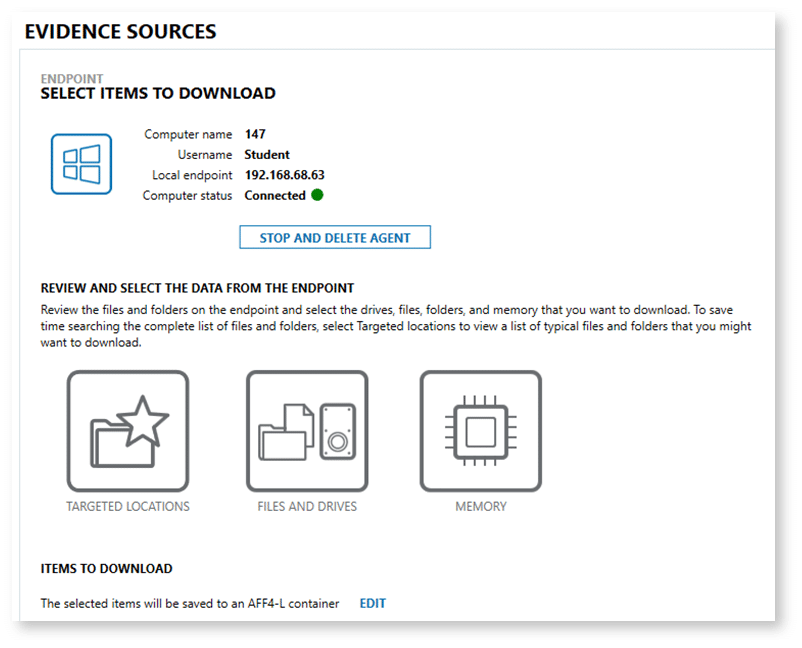This screenshot has height=648, width=802.
Task: Click the Evidence Sources page title
Action: tap(119, 31)
